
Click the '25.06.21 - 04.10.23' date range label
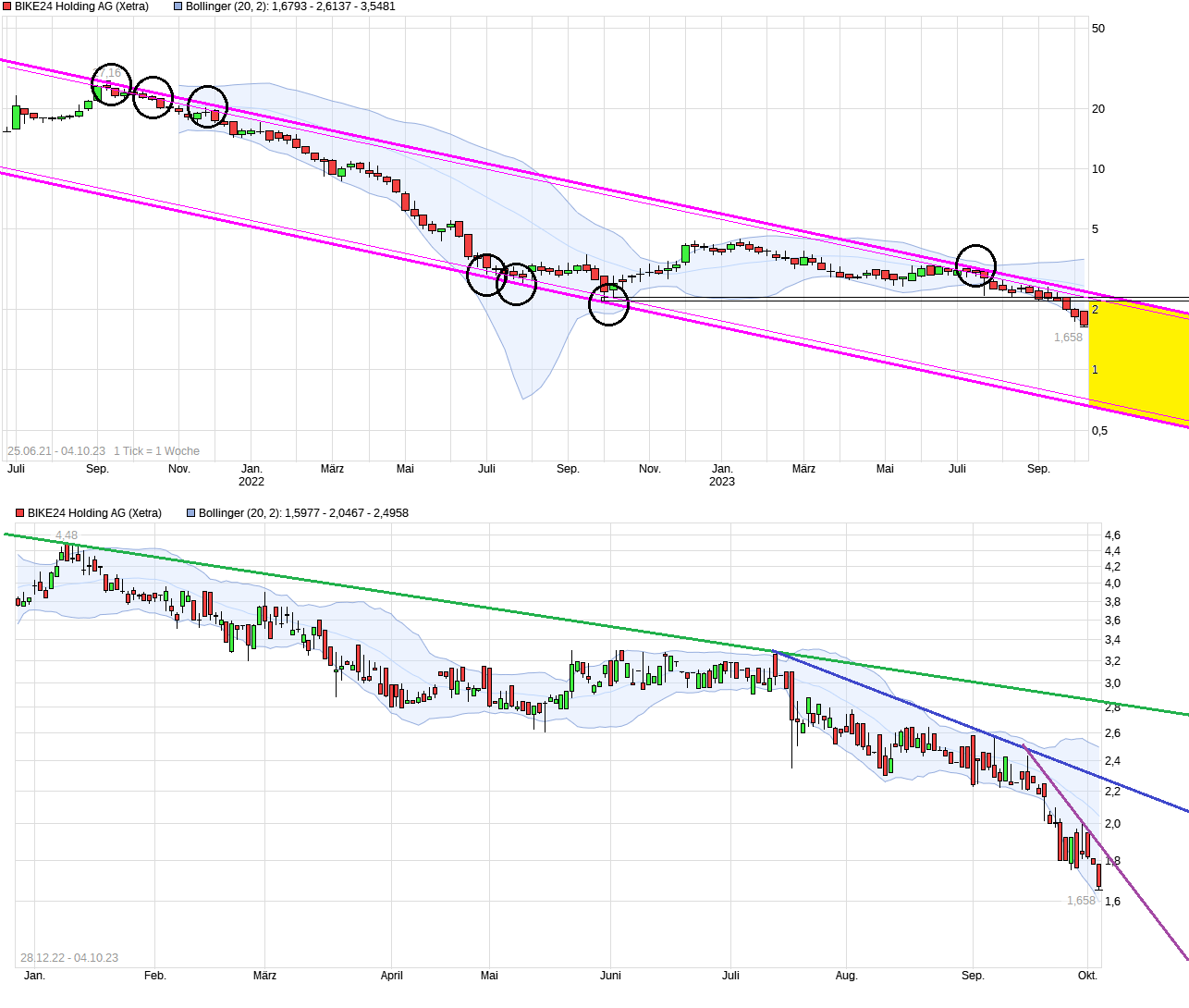coord(56,451)
